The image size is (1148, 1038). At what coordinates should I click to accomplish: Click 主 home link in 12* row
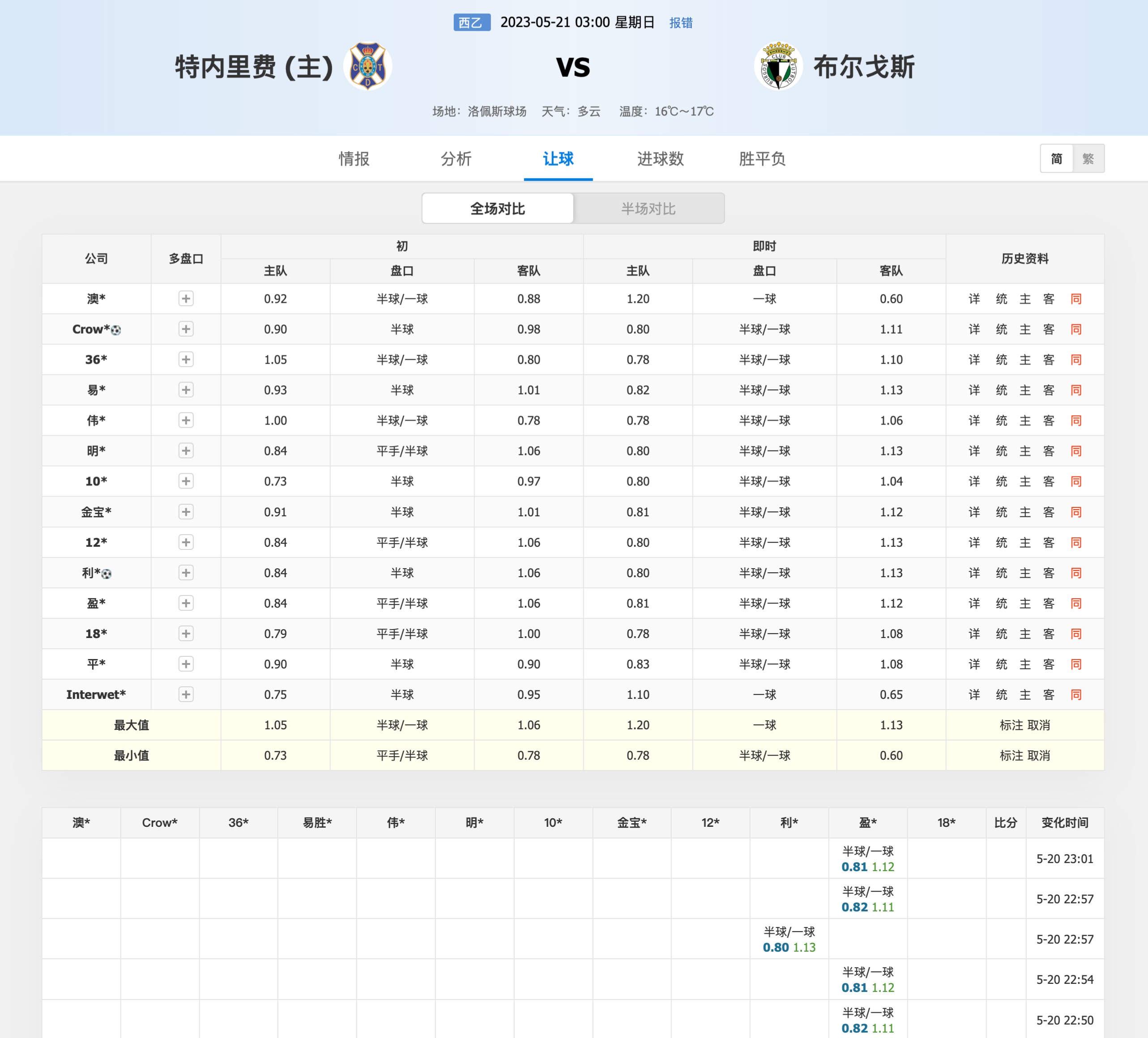[1025, 542]
